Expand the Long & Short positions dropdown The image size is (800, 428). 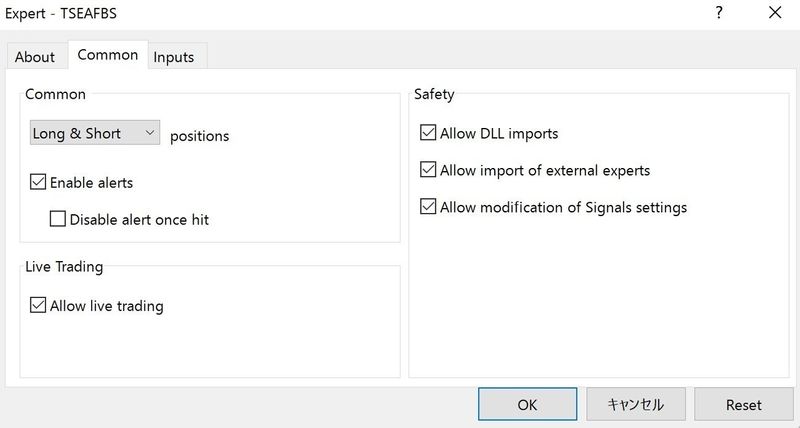point(95,133)
